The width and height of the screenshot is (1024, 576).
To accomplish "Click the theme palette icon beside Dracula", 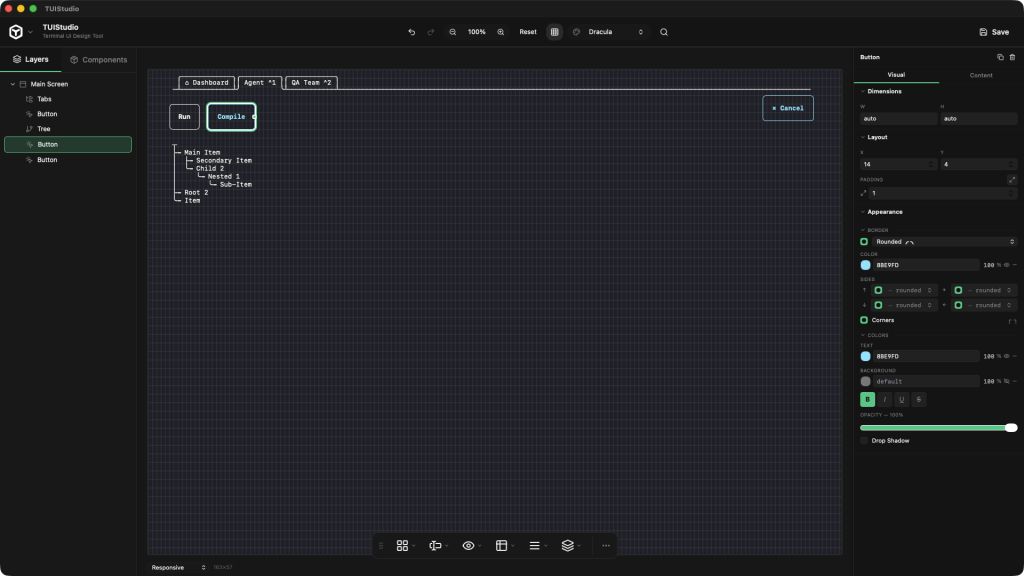I will (x=577, y=32).
